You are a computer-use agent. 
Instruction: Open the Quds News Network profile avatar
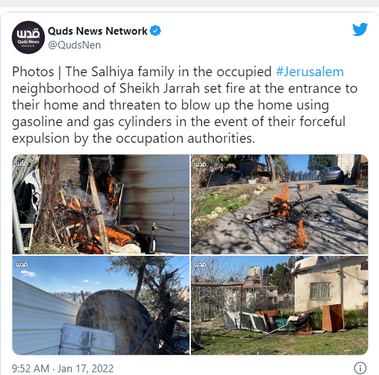click(28, 37)
